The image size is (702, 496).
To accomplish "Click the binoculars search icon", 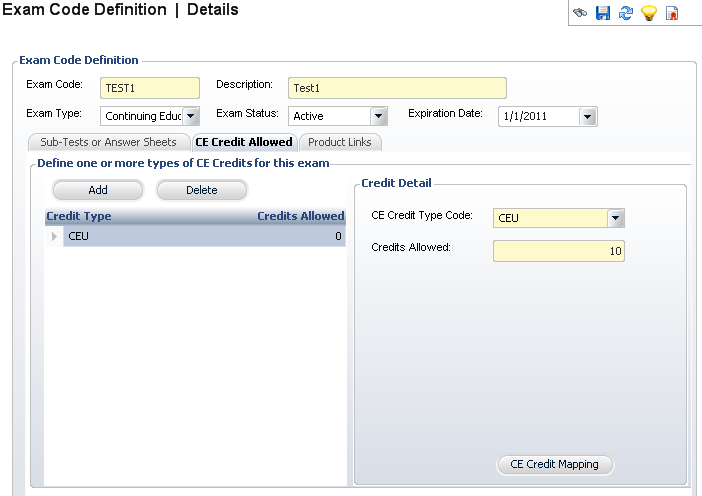I will point(580,13).
